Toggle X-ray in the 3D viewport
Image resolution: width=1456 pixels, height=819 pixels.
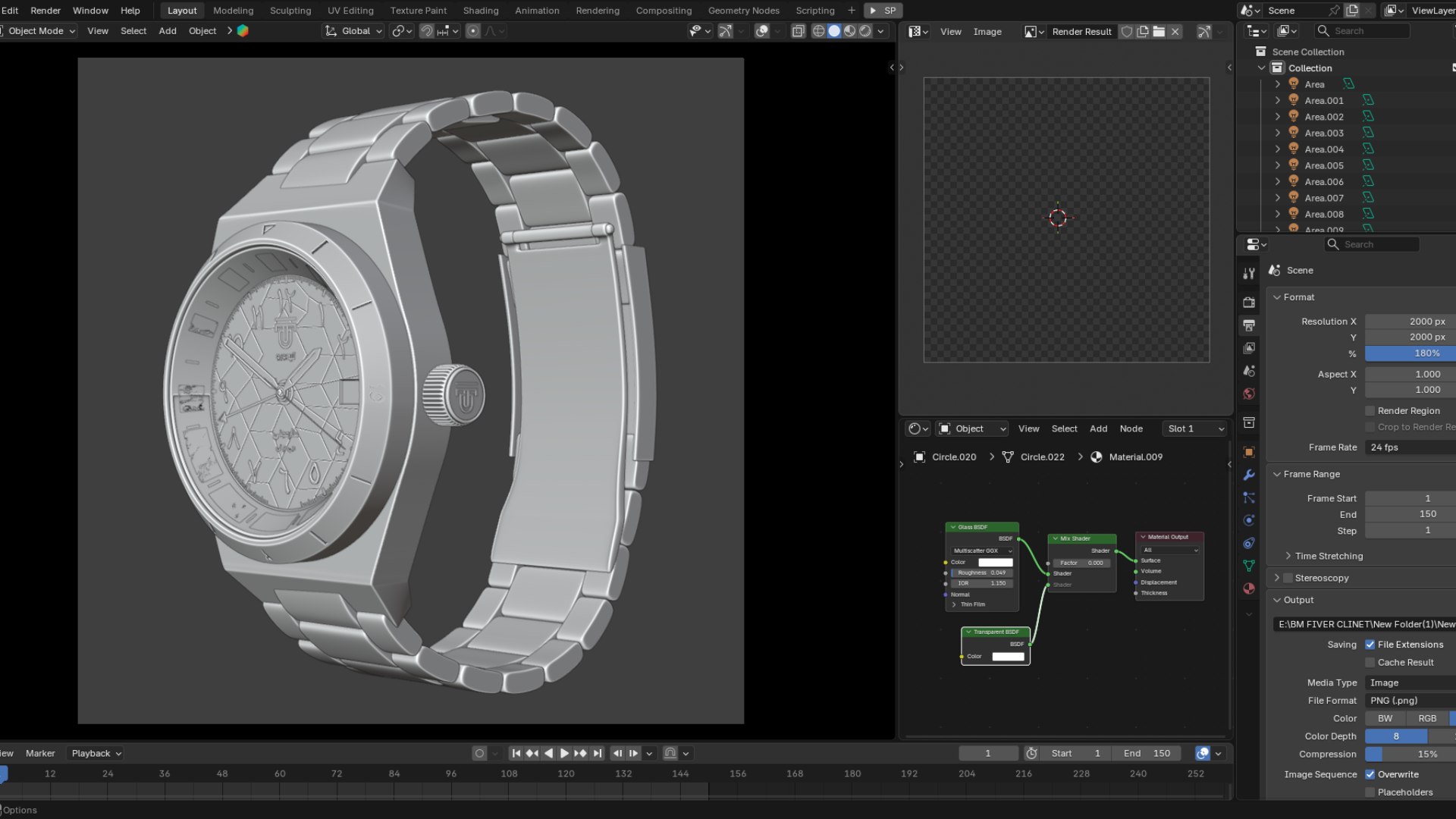pyautogui.click(x=798, y=31)
